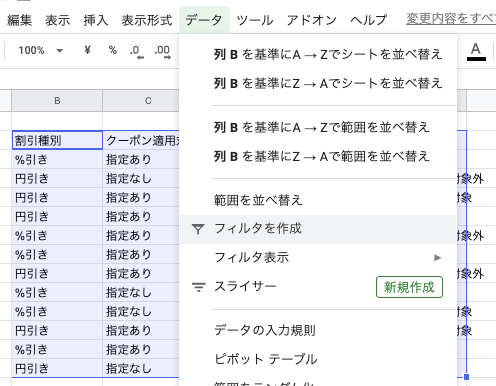Select the クーポン適用 header cell
This screenshot has height=386, width=496.
click(141, 140)
